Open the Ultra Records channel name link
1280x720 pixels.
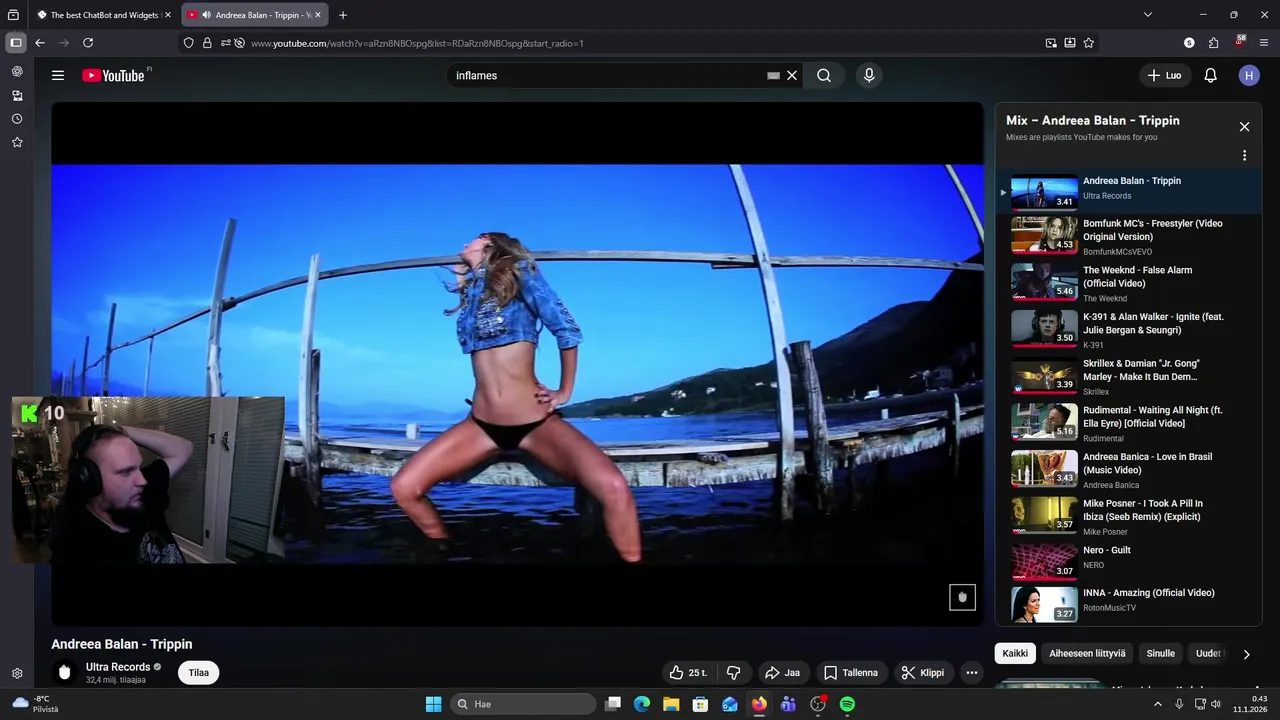point(118,667)
